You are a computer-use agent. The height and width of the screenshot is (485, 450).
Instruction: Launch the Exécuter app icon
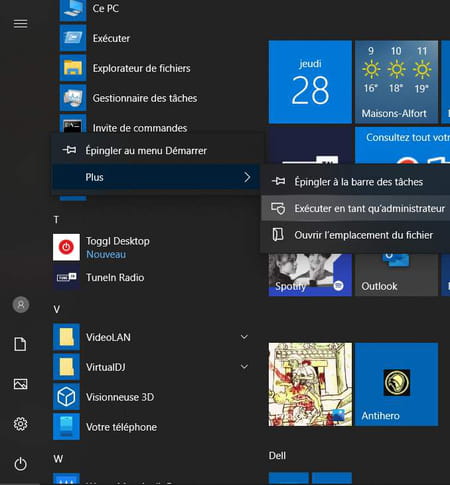pos(73,38)
